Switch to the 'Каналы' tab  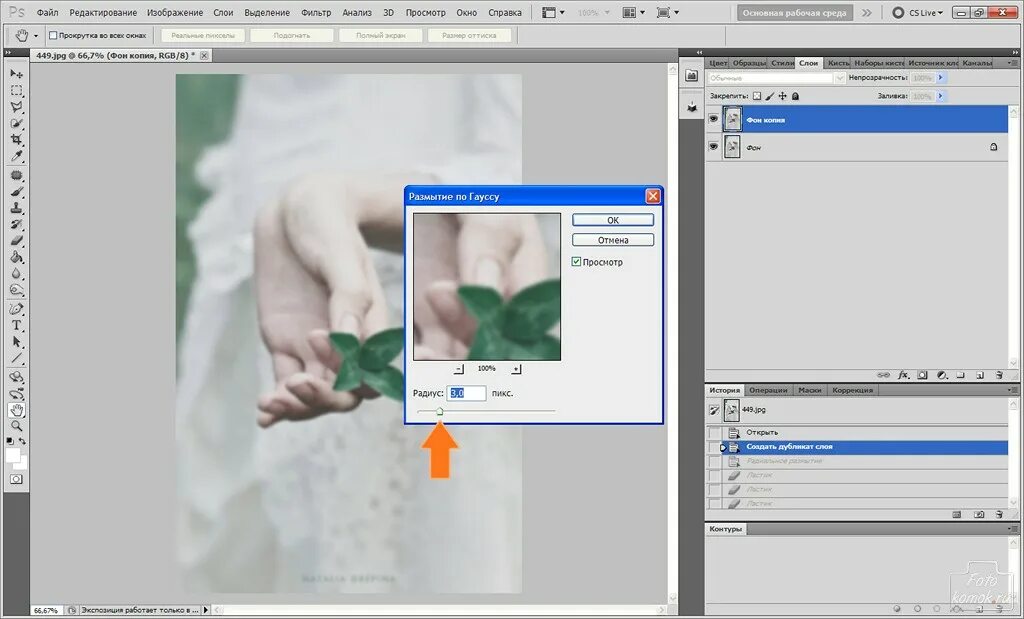[x=977, y=63]
